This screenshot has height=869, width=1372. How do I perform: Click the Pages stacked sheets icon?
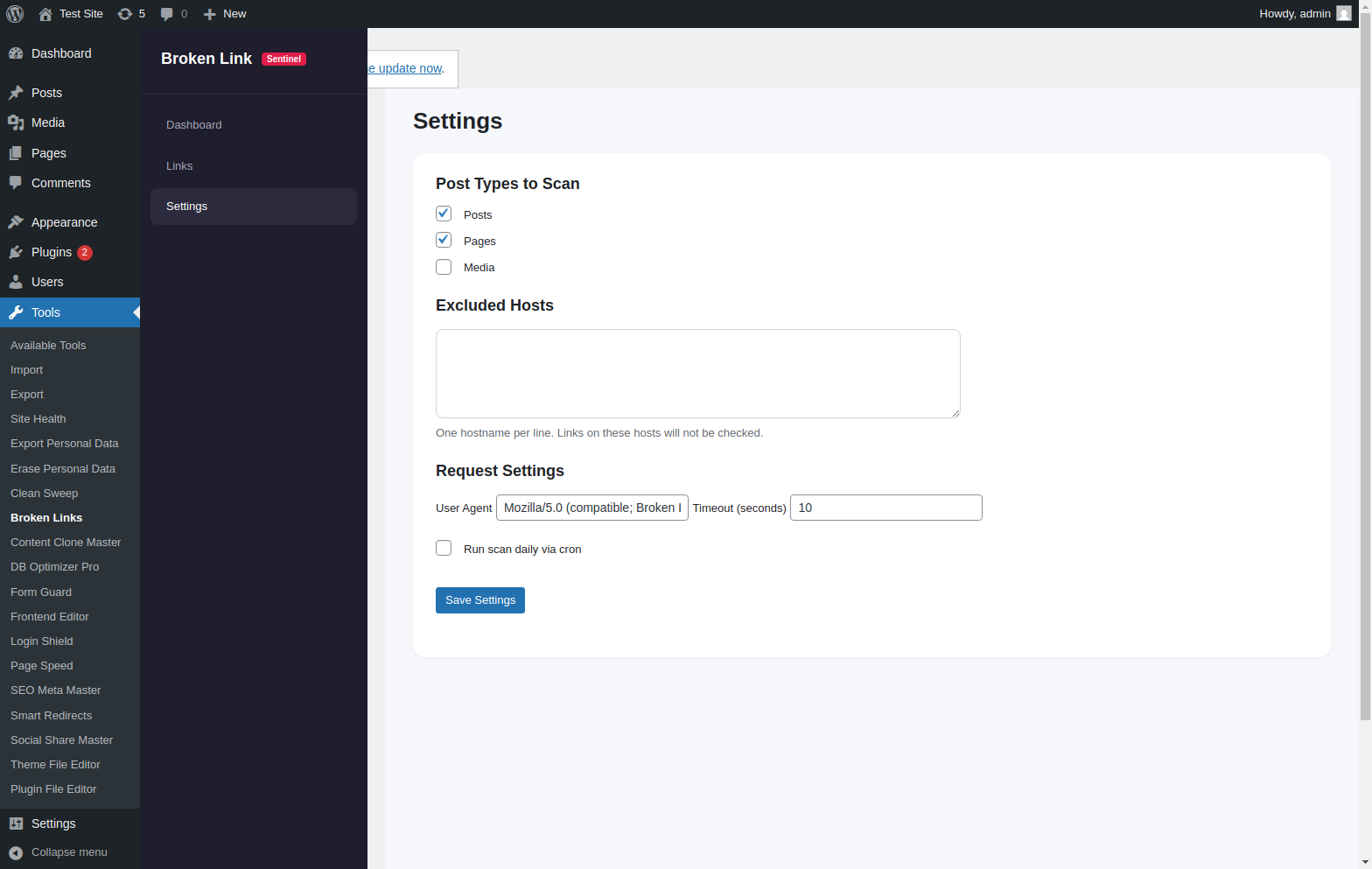point(16,153)
